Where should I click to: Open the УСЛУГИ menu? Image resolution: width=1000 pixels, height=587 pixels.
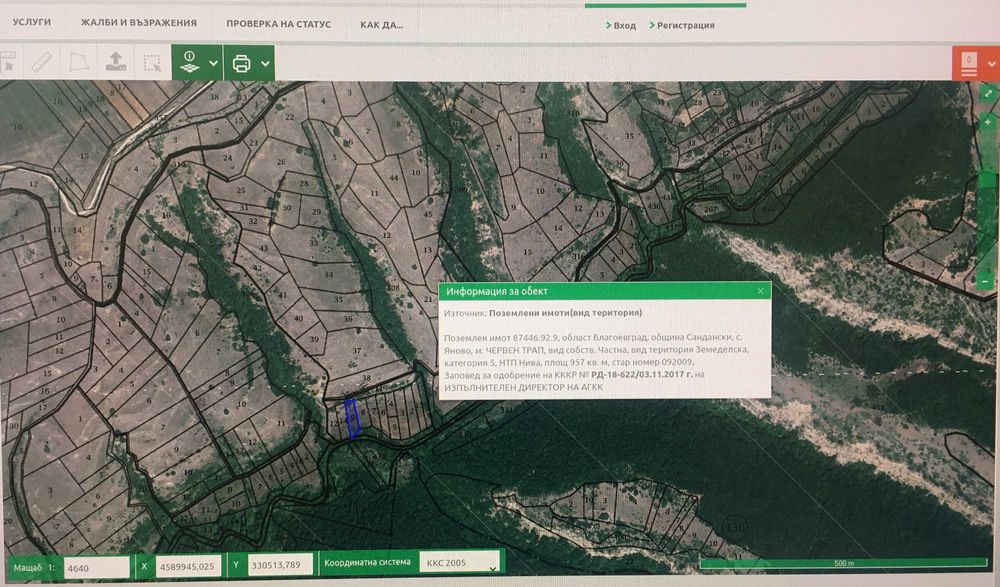(32, 22)
